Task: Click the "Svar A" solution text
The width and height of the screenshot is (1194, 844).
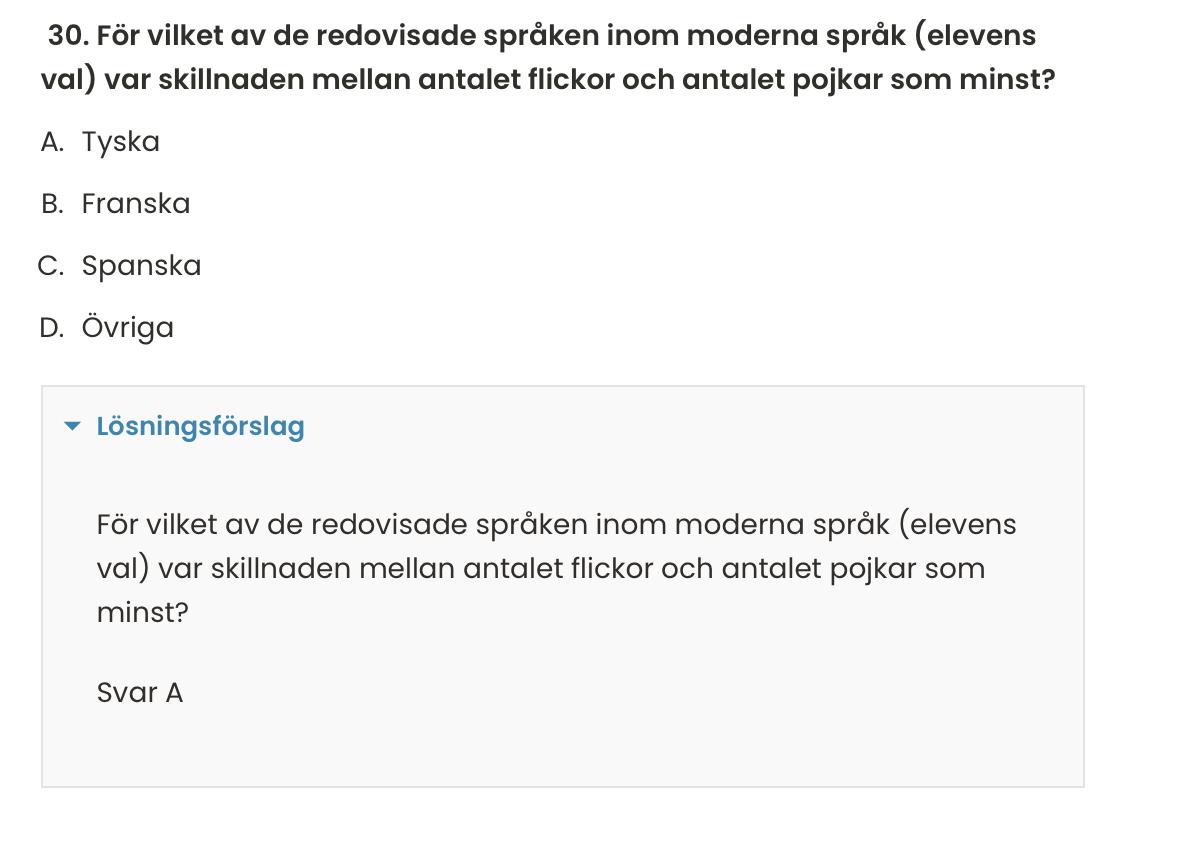Action: [x=140, y=693]
